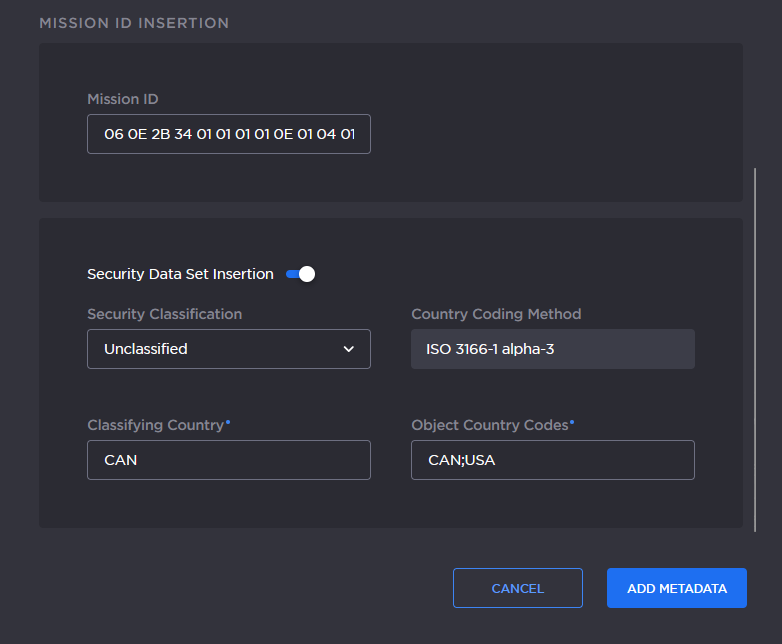Click the Classifying Country field containing CAN
Viewport: 782px width, 644px height.
coord(228,460)
